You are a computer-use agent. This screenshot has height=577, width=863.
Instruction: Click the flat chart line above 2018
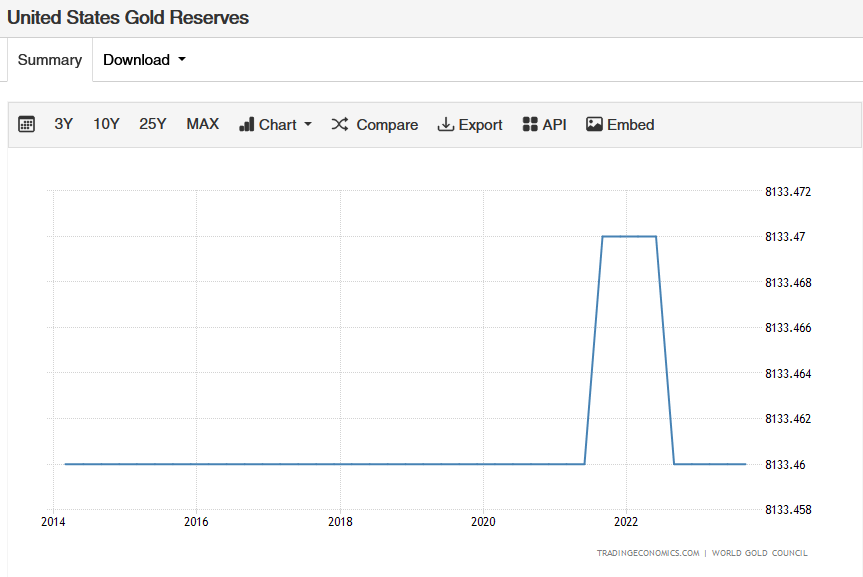(340, 464)
